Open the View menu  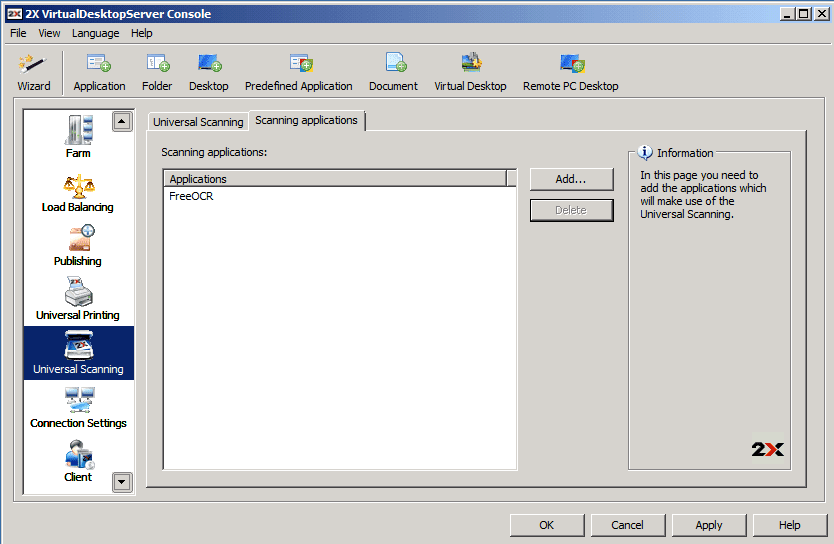49,33
